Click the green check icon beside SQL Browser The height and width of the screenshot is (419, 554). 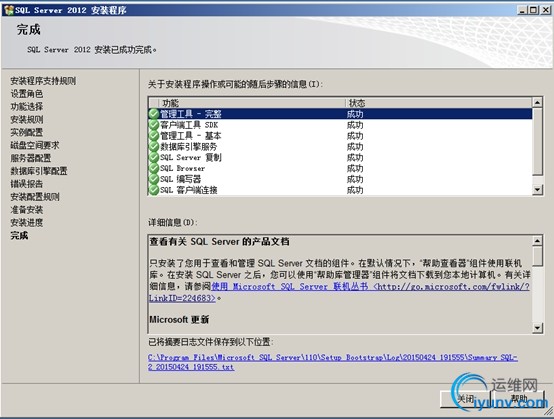[x=154, y=168]
